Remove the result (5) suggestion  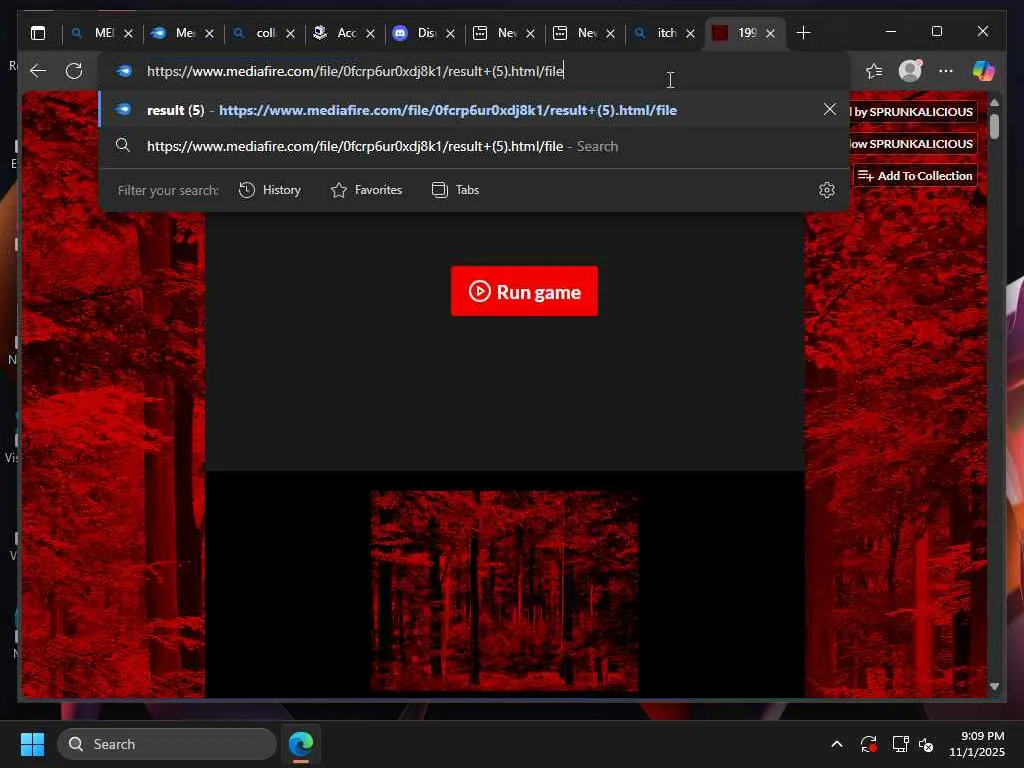(829, 109)
